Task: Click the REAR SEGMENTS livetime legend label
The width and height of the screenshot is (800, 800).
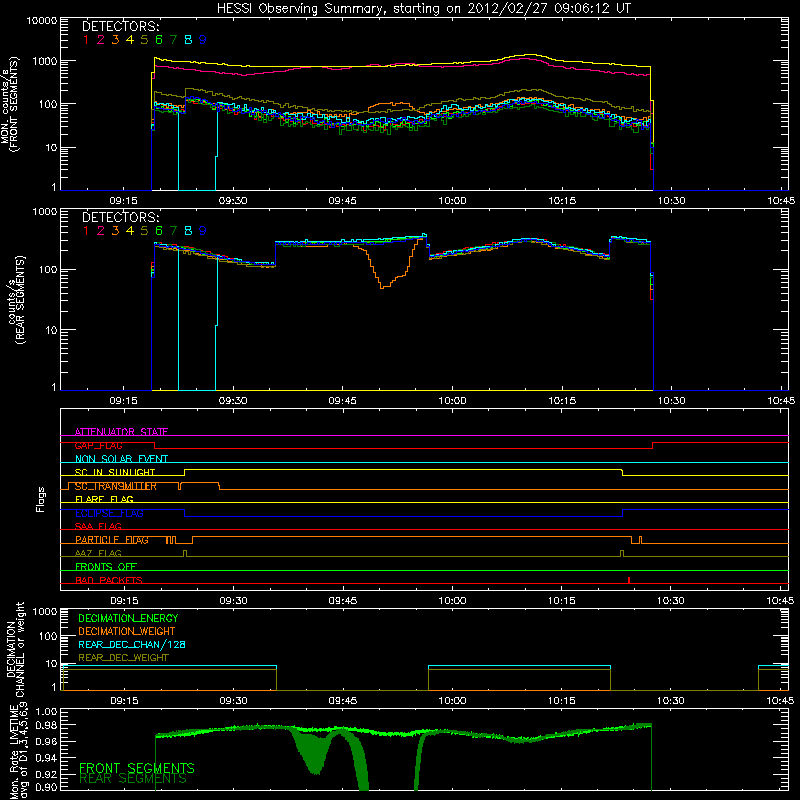Action: (133, 779)
